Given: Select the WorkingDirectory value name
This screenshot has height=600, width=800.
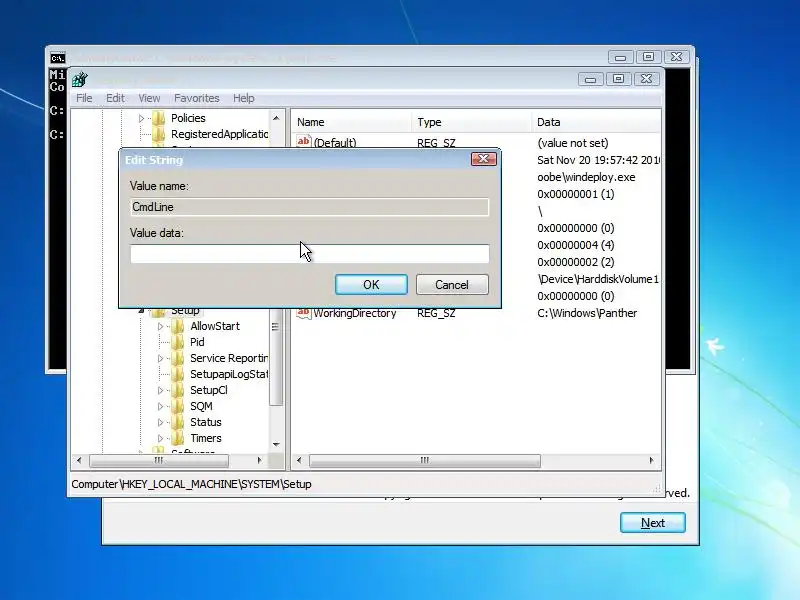Looking at the screenshot, I should [x=355, y=313].
